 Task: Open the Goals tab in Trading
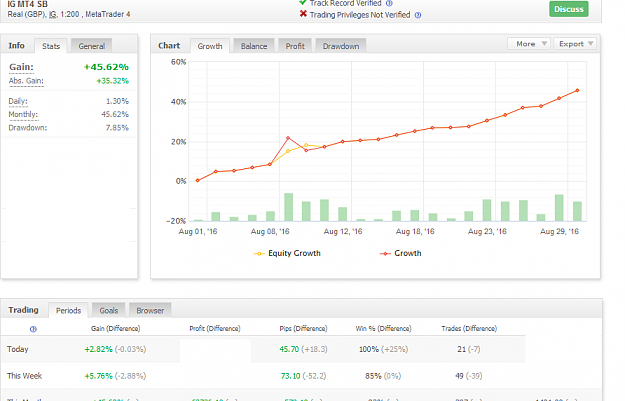108,311
